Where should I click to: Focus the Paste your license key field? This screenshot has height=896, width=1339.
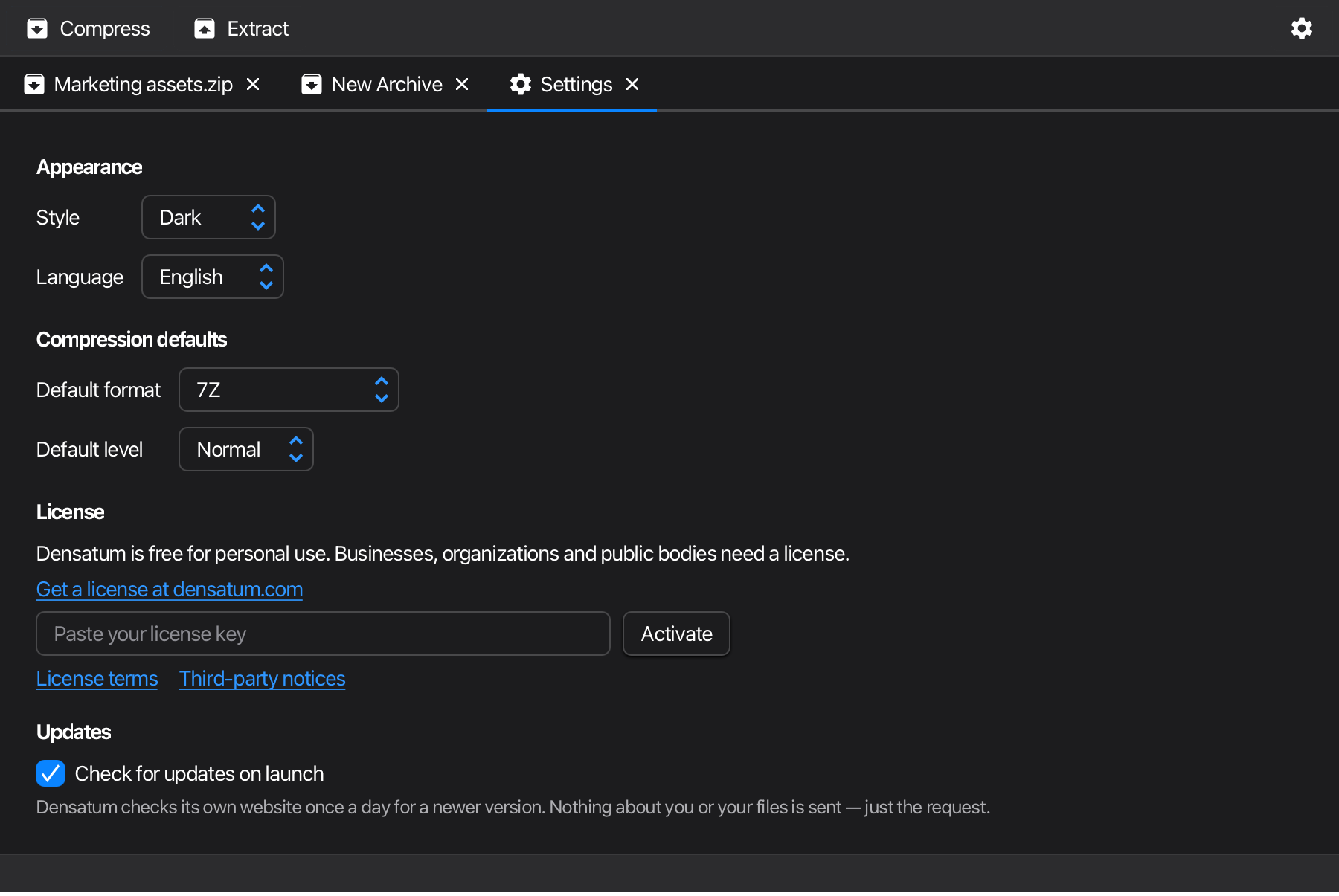[323, 634]
